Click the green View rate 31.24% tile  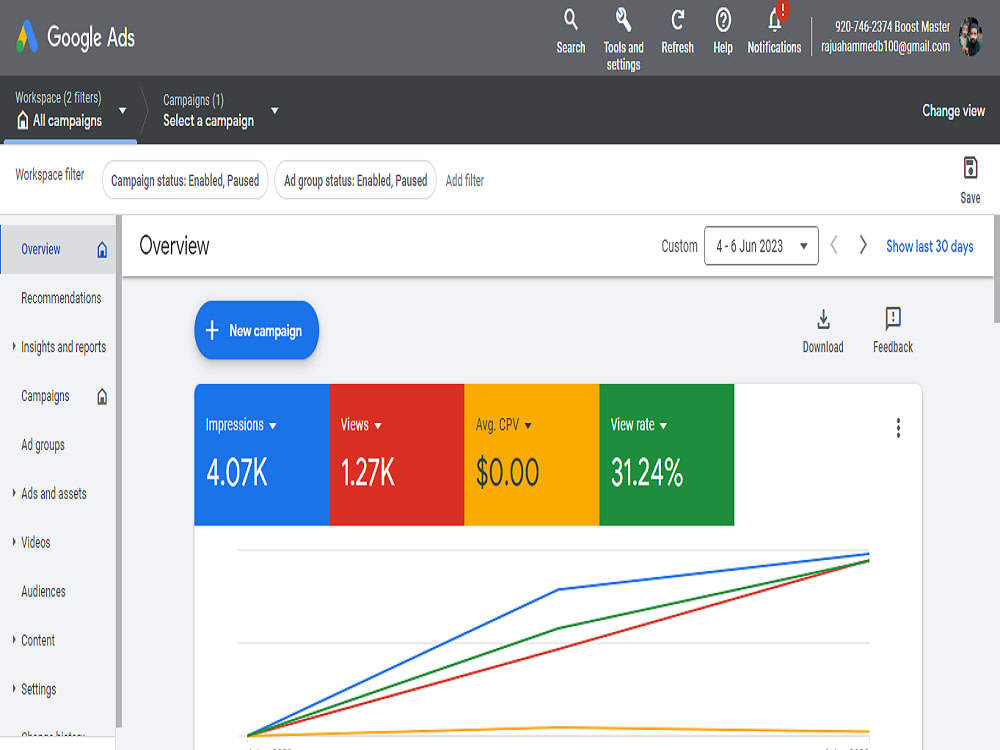coord(666,455)
